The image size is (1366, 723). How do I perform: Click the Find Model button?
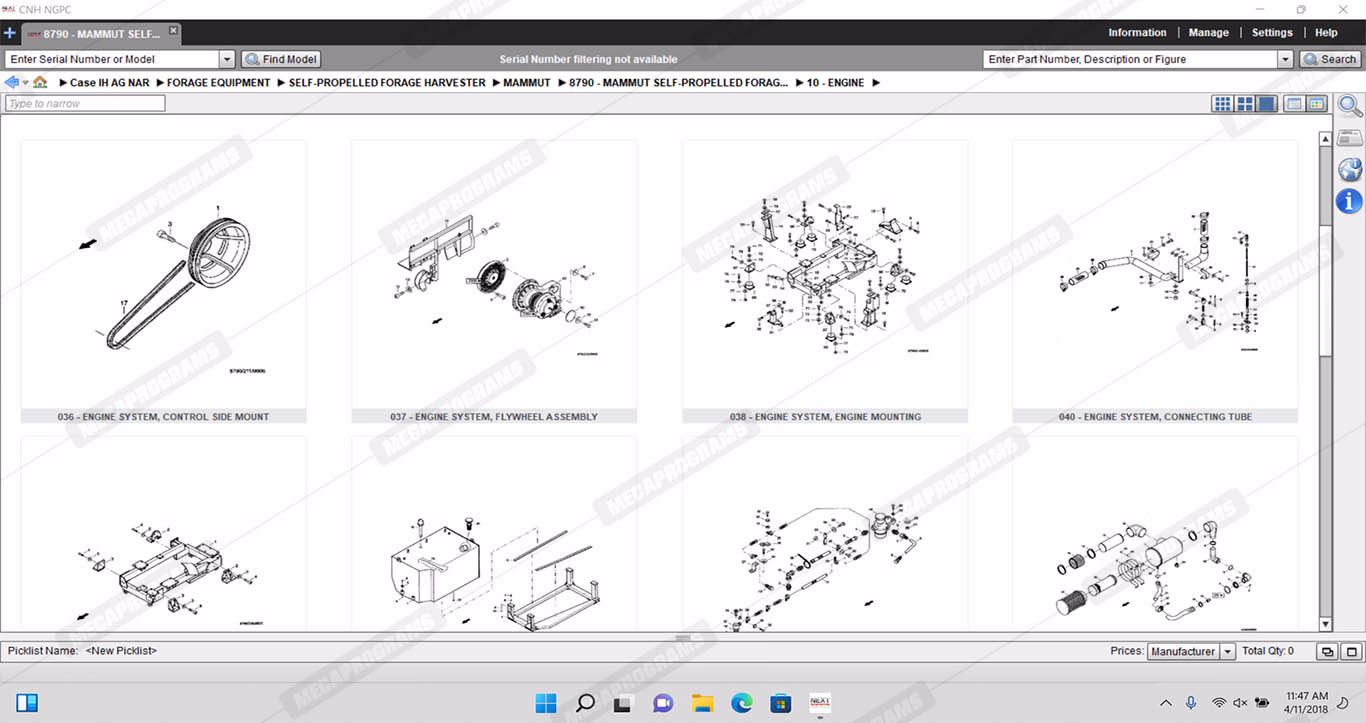click(x=281, y=60)
